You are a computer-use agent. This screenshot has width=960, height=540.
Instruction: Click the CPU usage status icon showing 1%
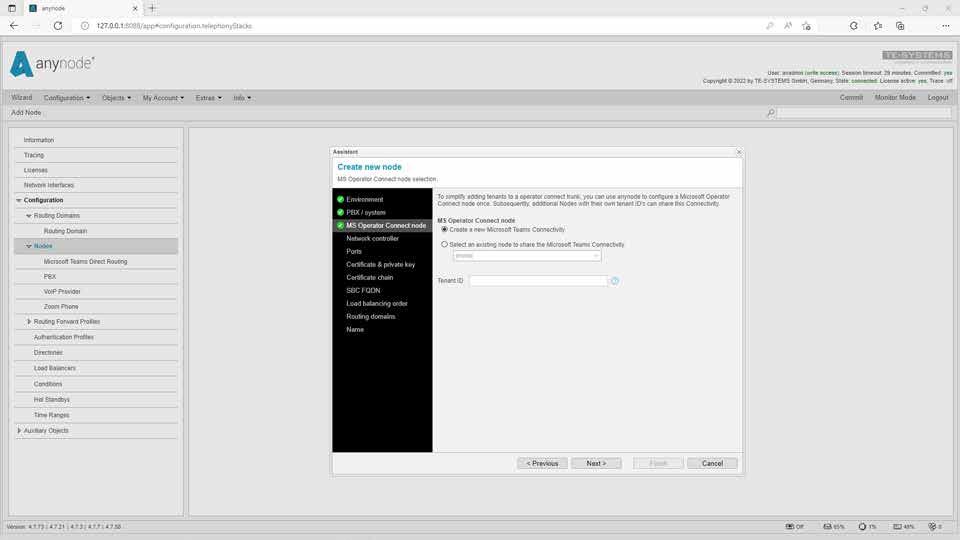[867, 527]
